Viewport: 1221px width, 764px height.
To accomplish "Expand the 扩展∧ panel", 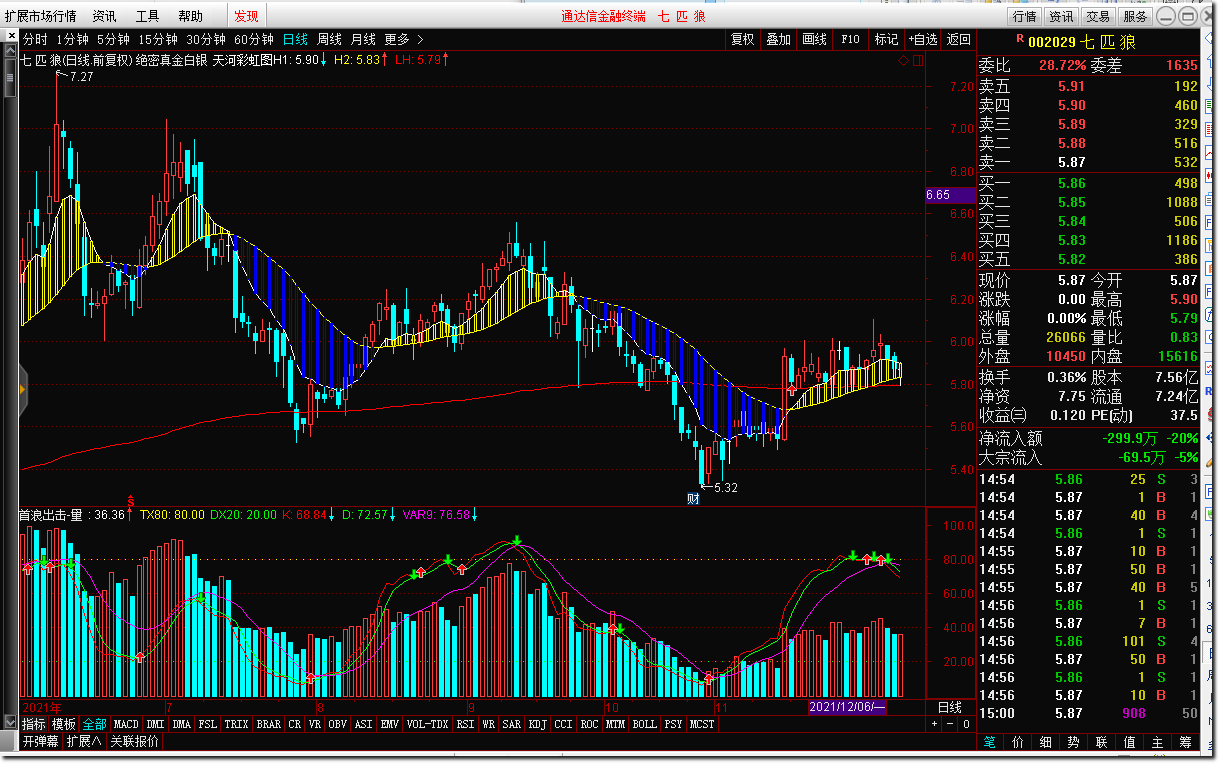I will tap(84, 742).
